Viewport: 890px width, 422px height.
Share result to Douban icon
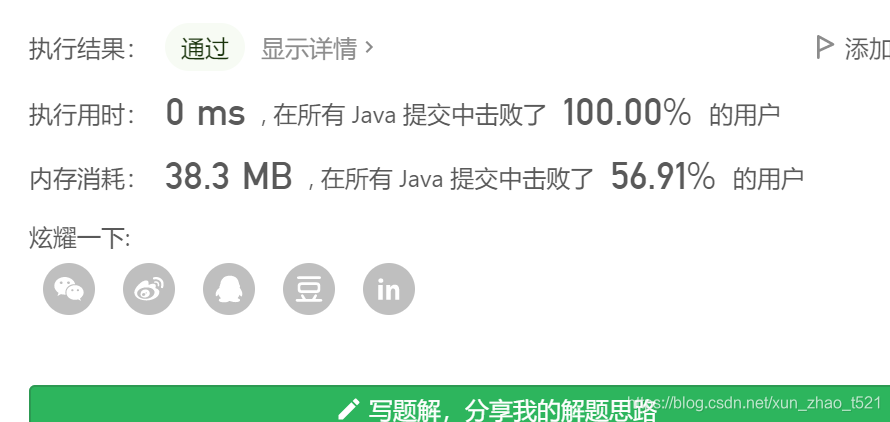point(309,289)
